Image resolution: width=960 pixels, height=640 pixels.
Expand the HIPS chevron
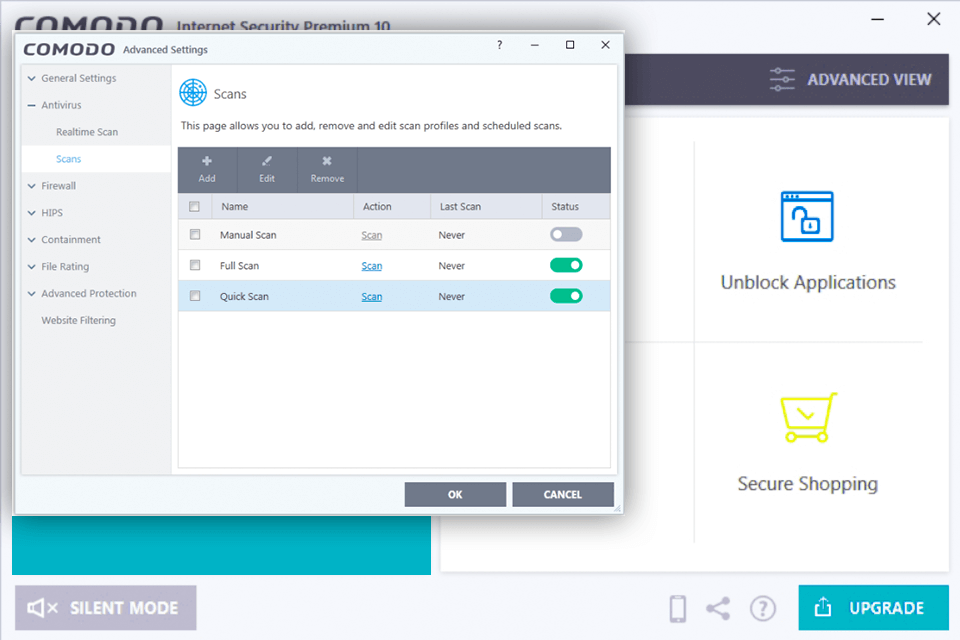(x=32, y=213)
